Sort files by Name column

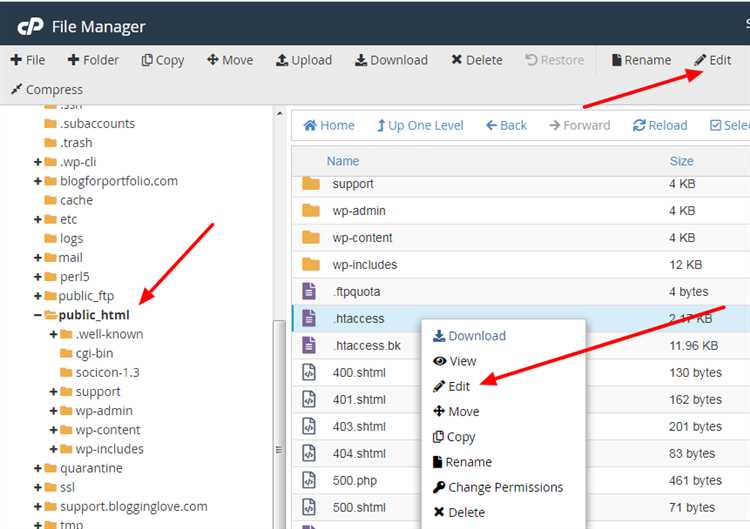343,161
